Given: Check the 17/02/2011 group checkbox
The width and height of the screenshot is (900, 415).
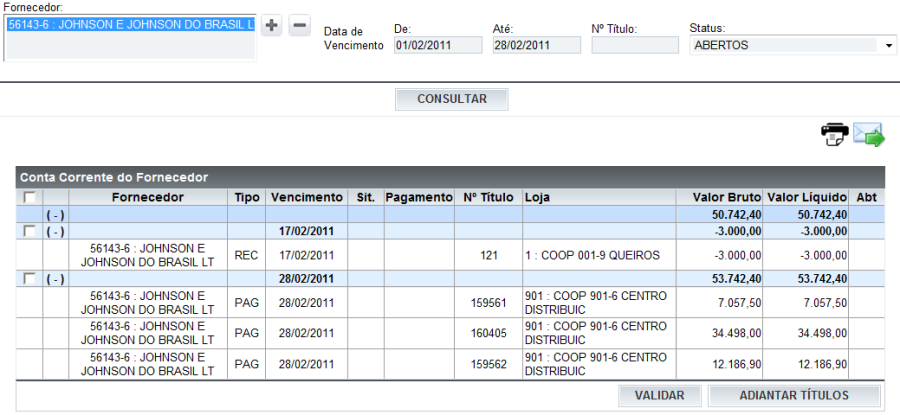Looking at the screenshot, I should (29, 231).
